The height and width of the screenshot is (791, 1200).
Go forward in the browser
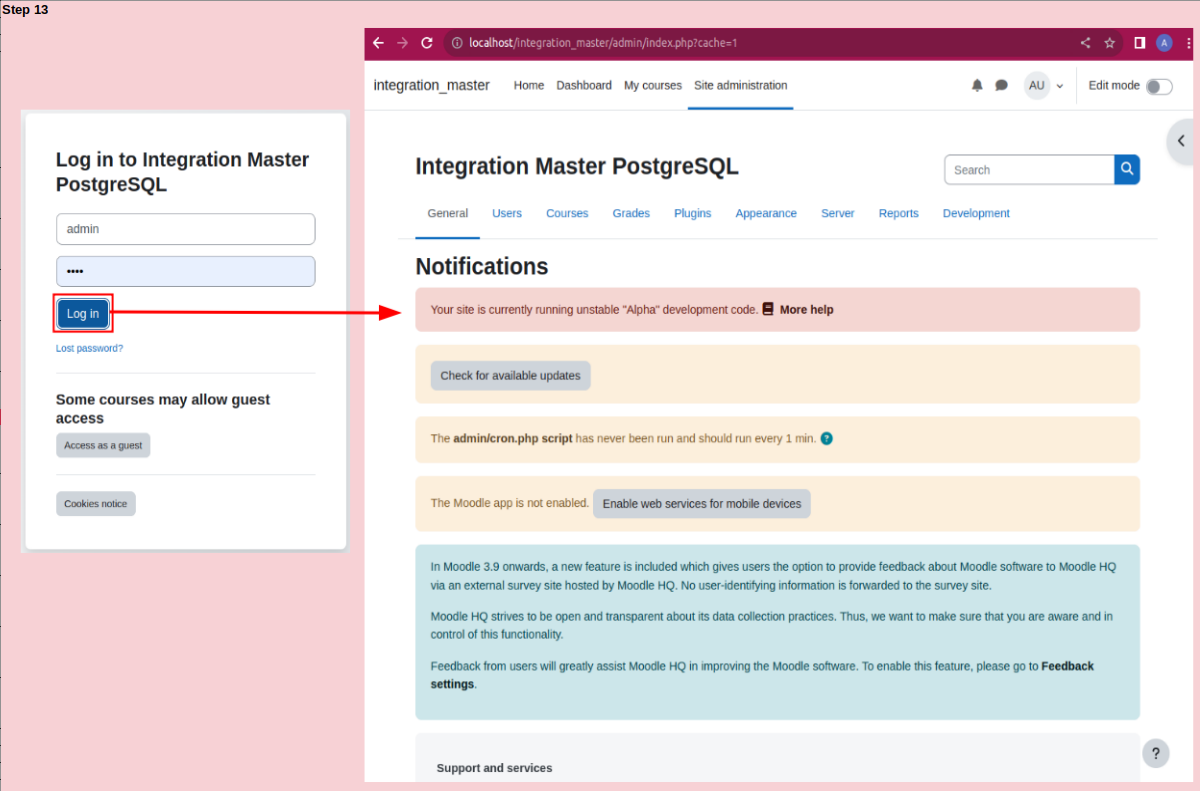point(402,43)
